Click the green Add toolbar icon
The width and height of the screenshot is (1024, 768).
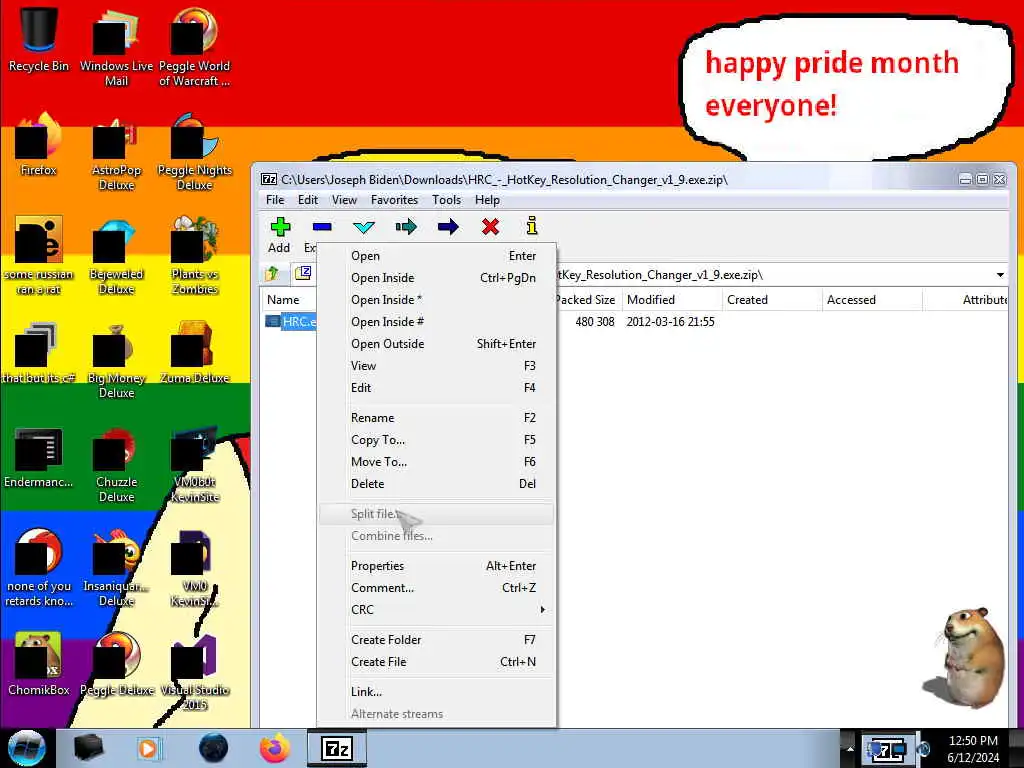pos(280,227)
